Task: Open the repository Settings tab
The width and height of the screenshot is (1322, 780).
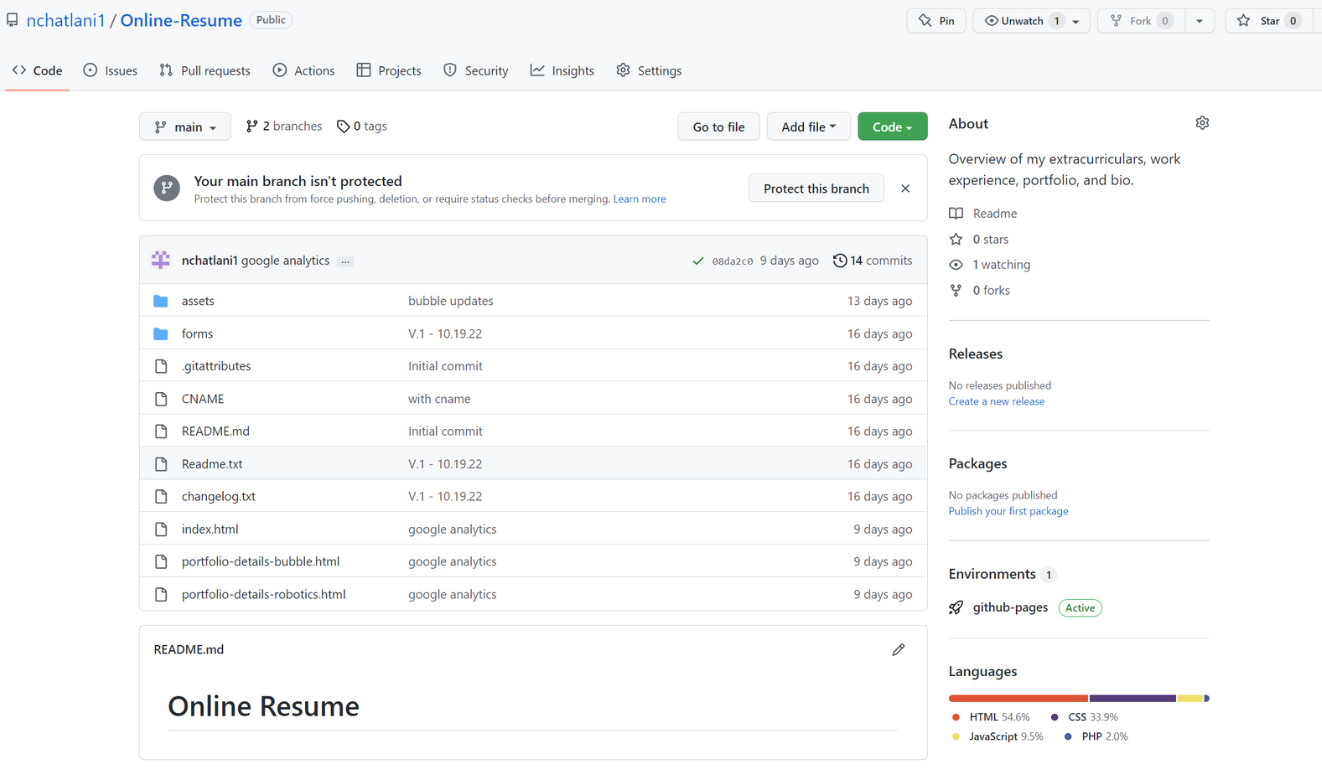Action: (x=649, y=71)
